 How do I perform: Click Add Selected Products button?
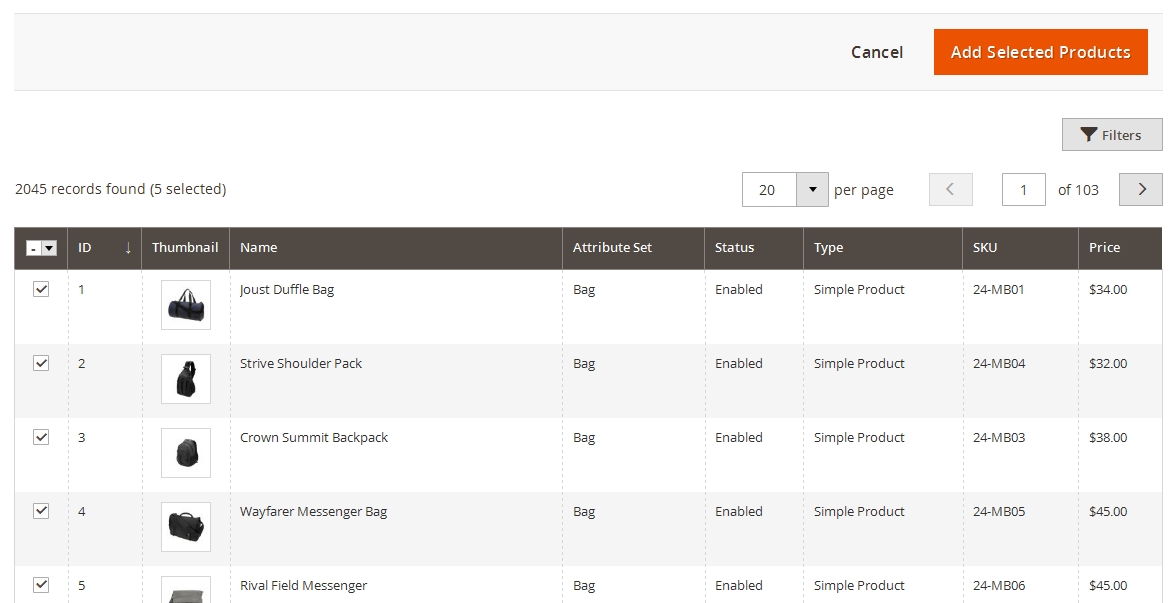coord(1040,52)
